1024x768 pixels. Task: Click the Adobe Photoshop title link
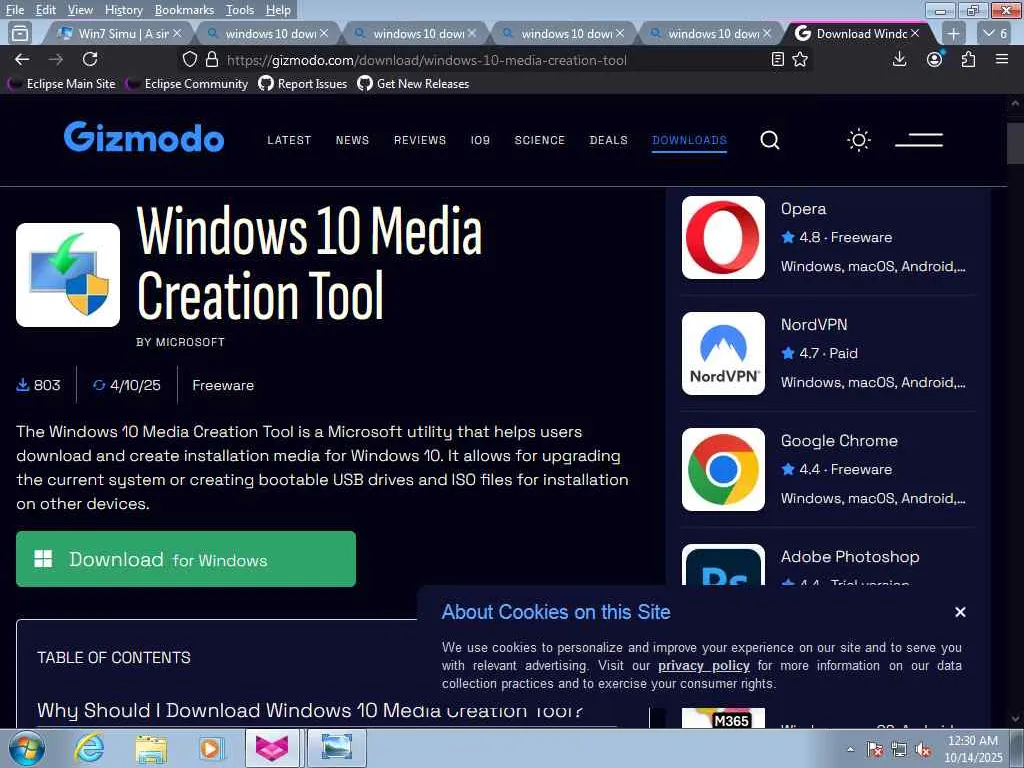850,556
